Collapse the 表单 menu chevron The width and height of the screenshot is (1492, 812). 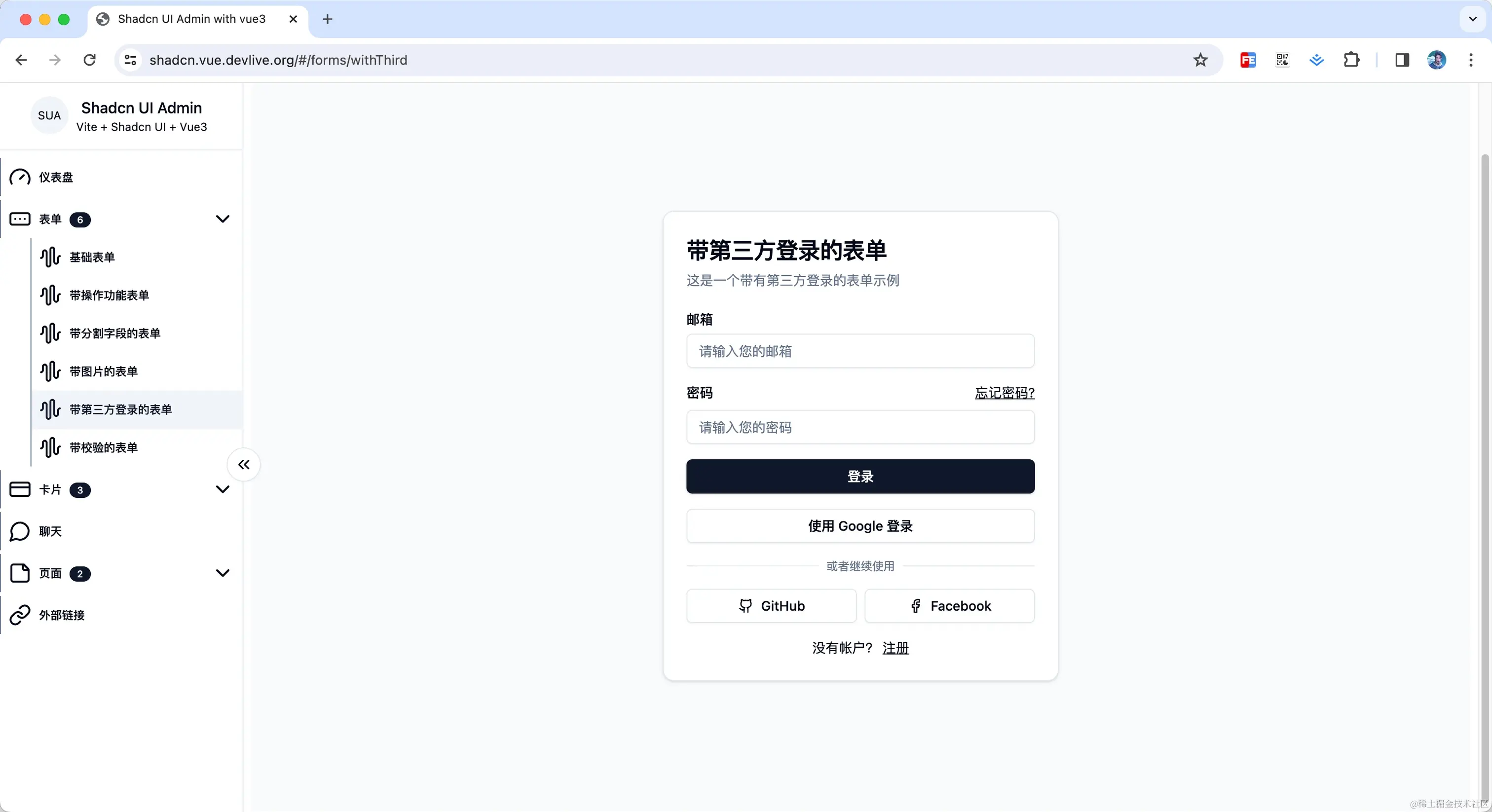click(223, 219)
